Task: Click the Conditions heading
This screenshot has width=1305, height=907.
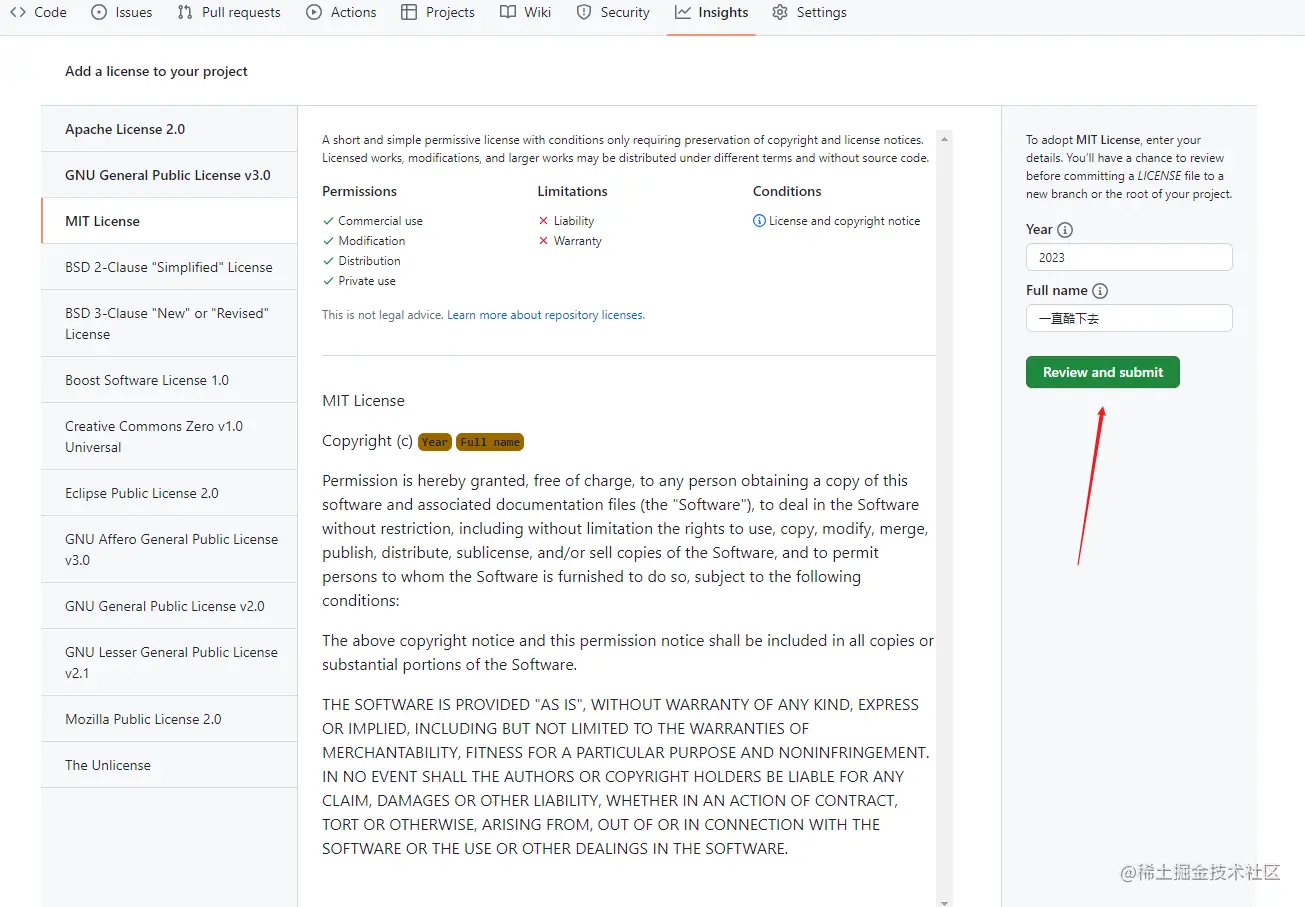Action: pos(787,191)
